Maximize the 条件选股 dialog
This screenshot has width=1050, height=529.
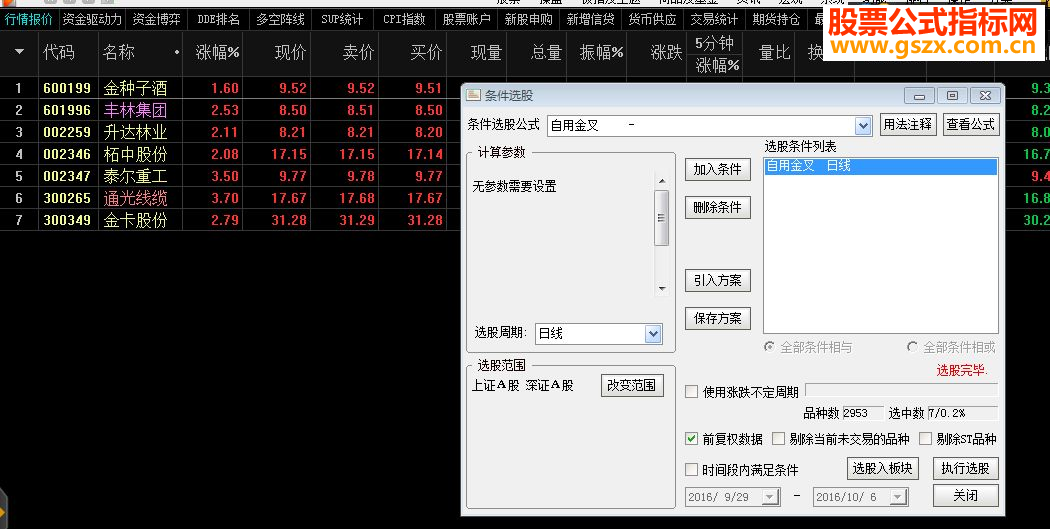[952, 96]
